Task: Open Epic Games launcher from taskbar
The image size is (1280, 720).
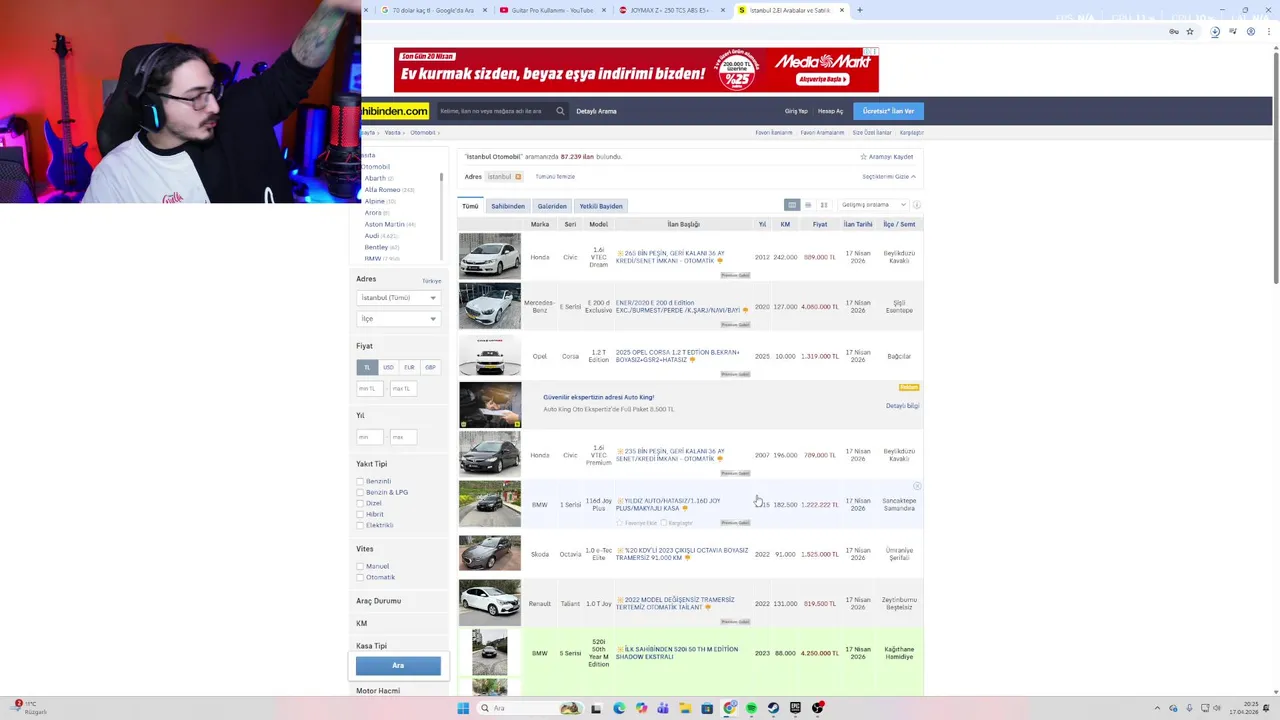Action: point(795,708)
